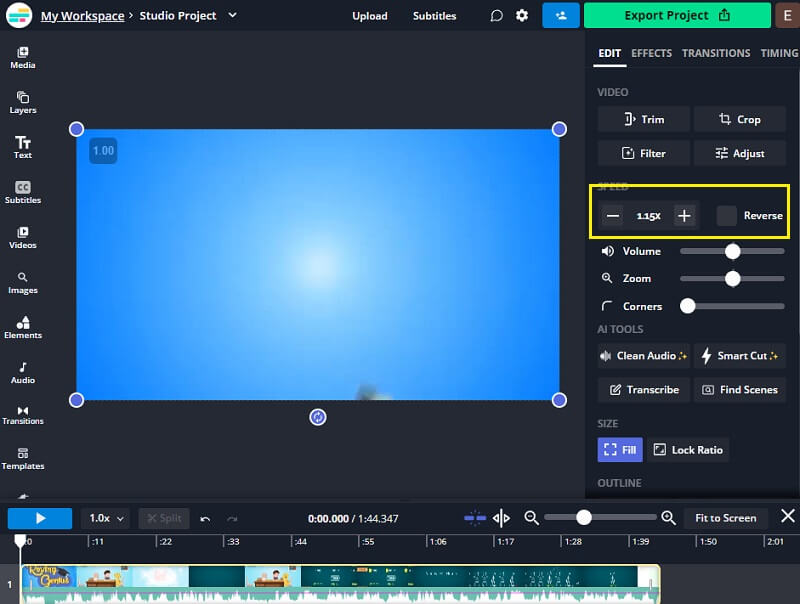The width and height of the screenshot is (800, 604).
Task: Open the Subtitles panel in the sidebar
Action: (22, 193)
